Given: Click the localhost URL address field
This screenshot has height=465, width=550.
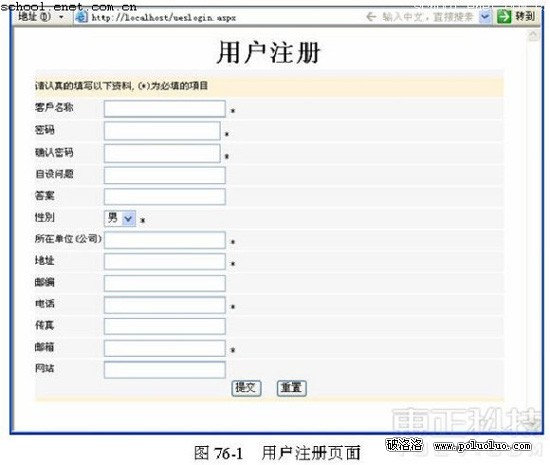Looking at the screenshot, I should click(x=224, y=17).
